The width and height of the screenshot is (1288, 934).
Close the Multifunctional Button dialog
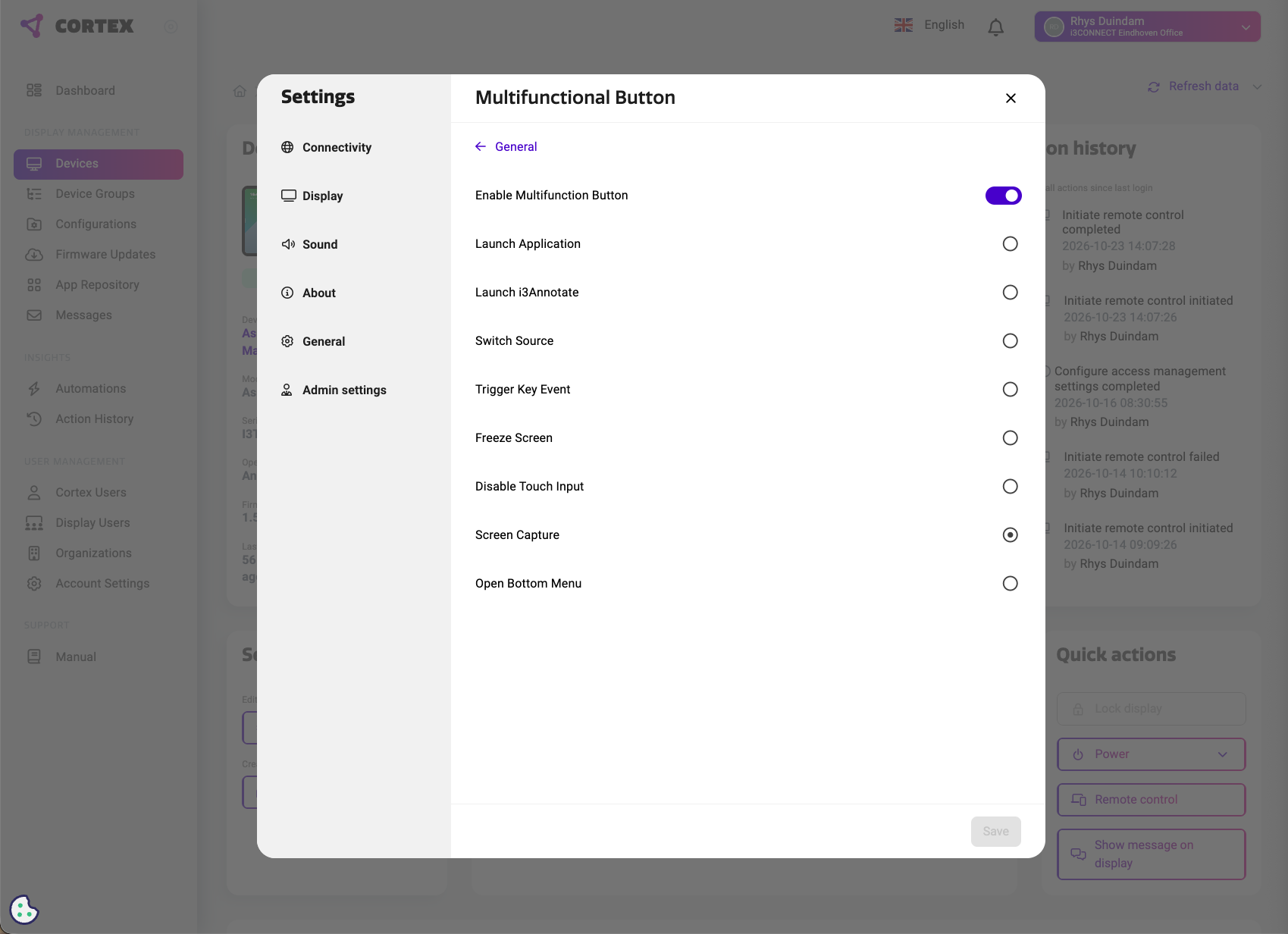1011,99
